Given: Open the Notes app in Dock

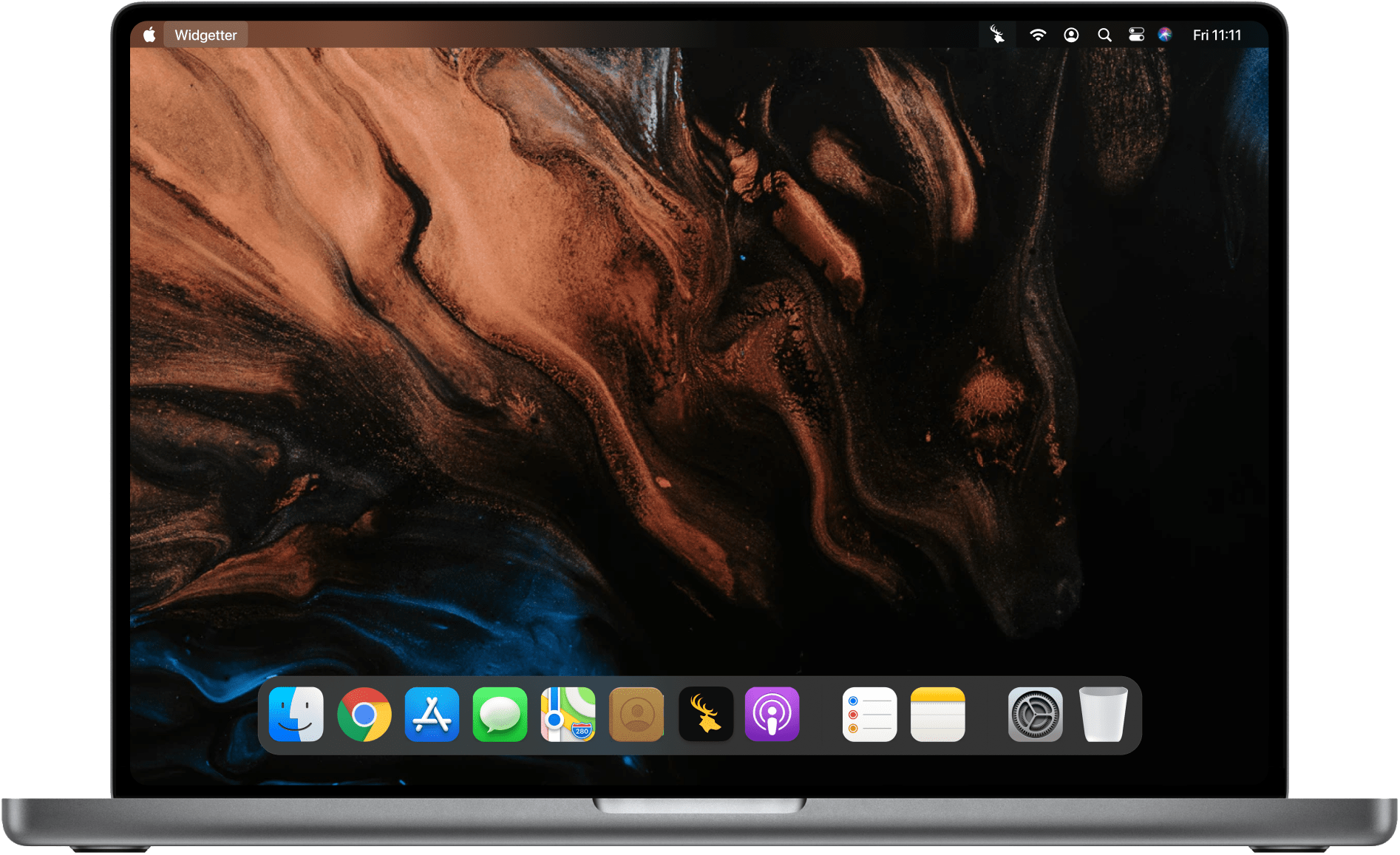Looking at the screenshot, I should (938, 715).
